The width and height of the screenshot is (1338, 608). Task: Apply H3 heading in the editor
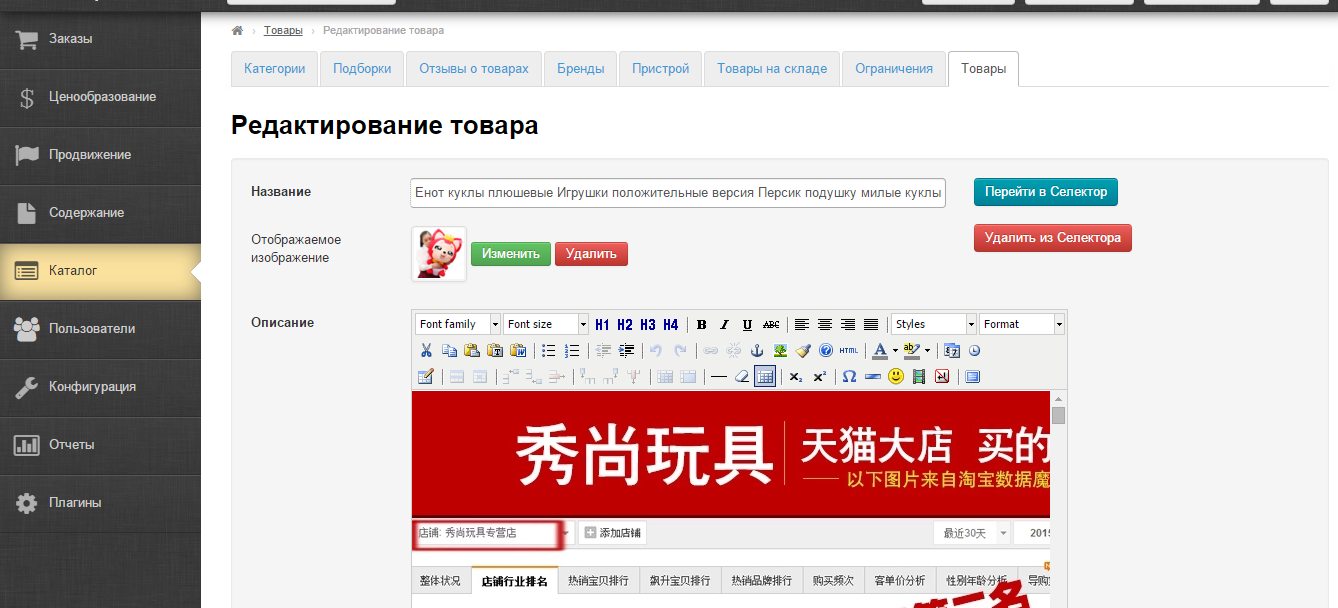[x=648, y=325]
